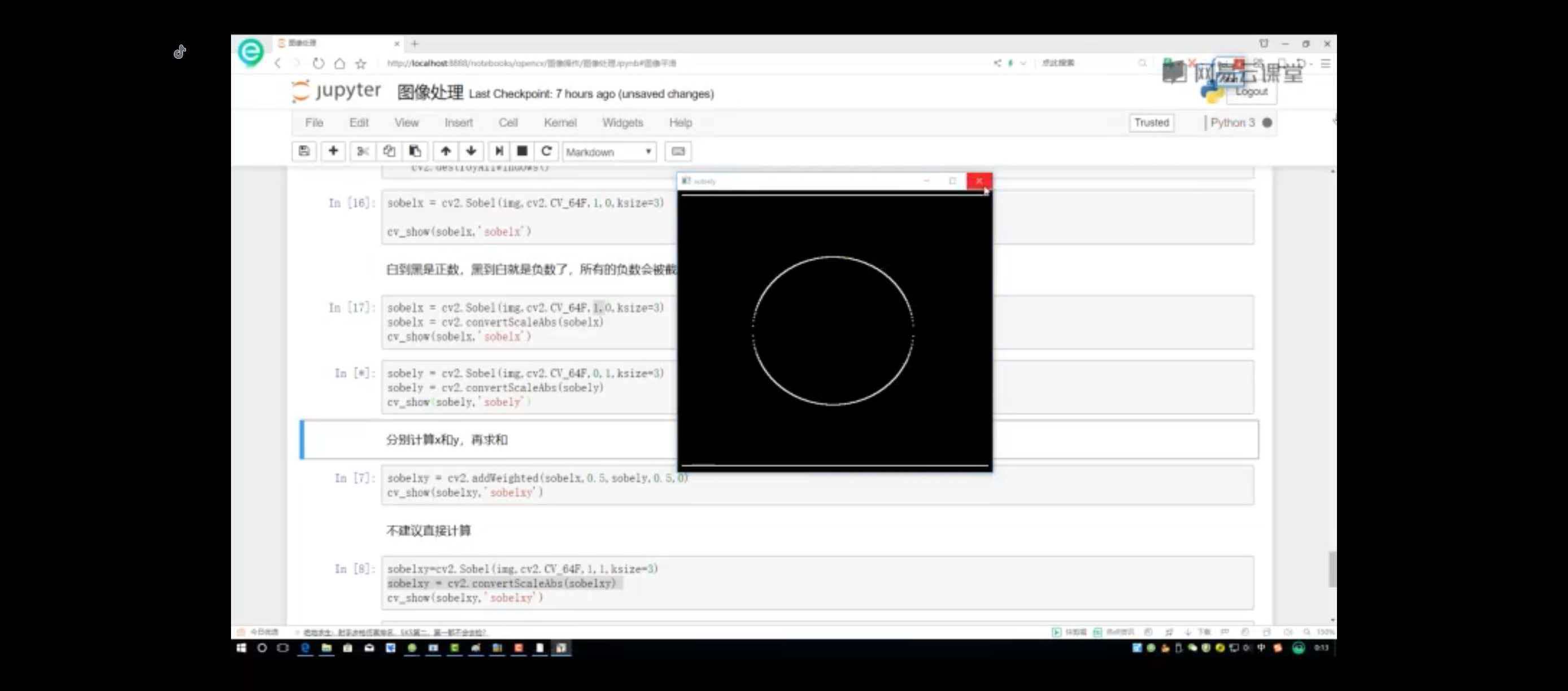
Task: Click the magnifier icon in the search box
Action: click(x=1142, y=63)
